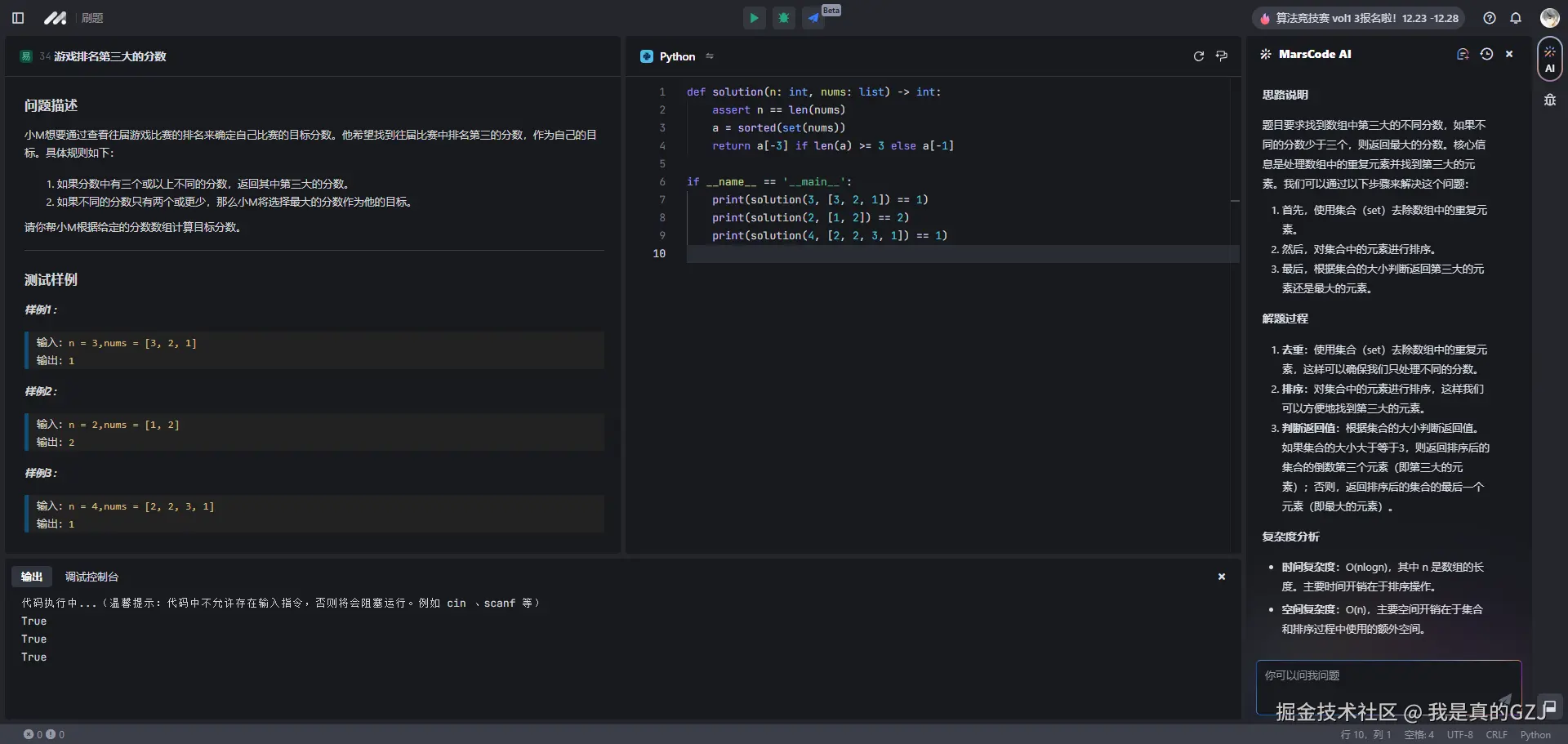Start debugging with the bug icon
The image size is (1568, 744).
pos(783,18)
